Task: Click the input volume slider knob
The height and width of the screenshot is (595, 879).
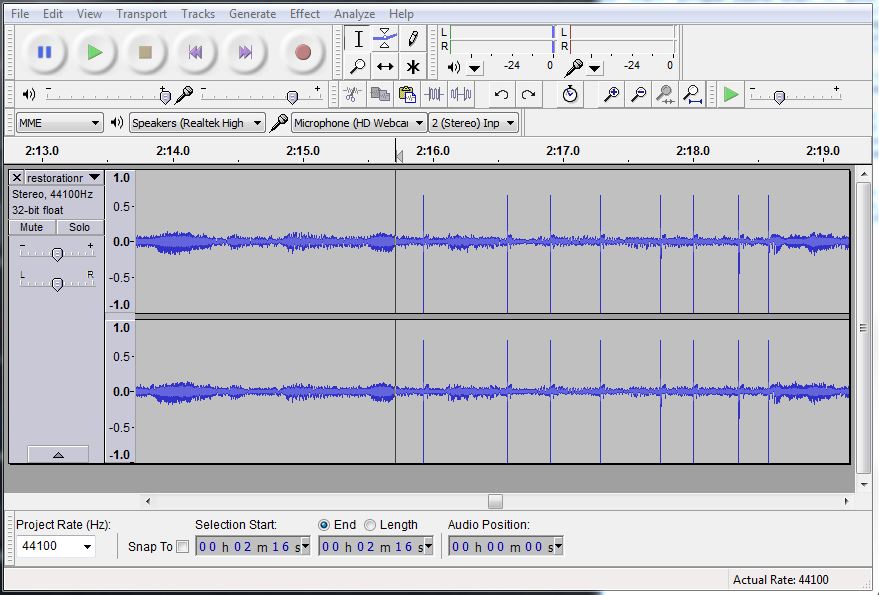Action: click(292, 97)
